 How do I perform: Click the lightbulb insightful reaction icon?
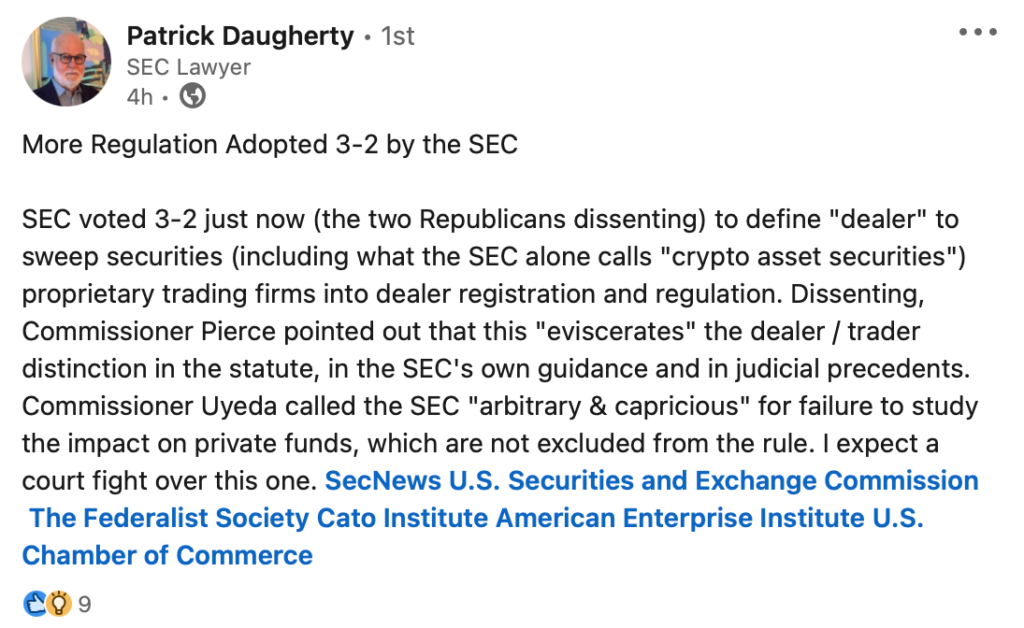pos(59,604)
